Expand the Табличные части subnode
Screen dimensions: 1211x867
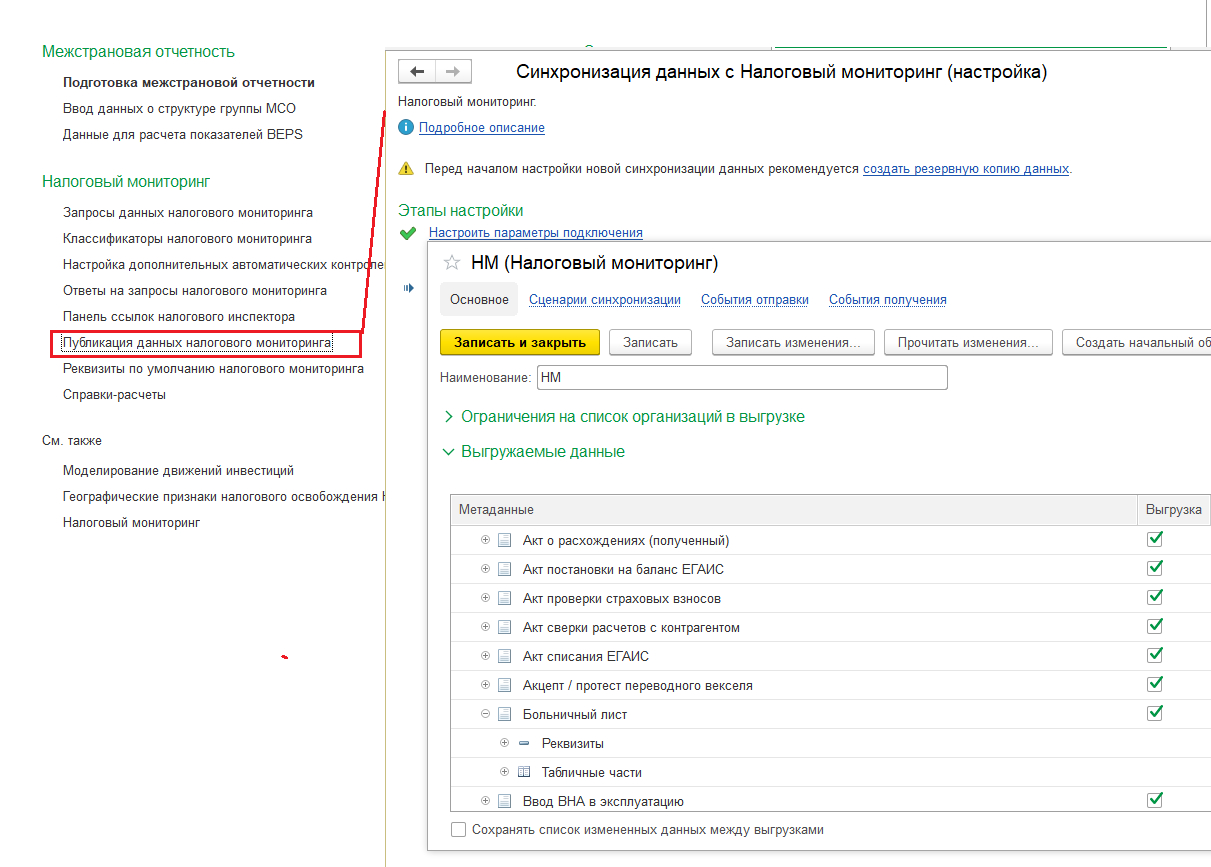click(x=504, y=772)
